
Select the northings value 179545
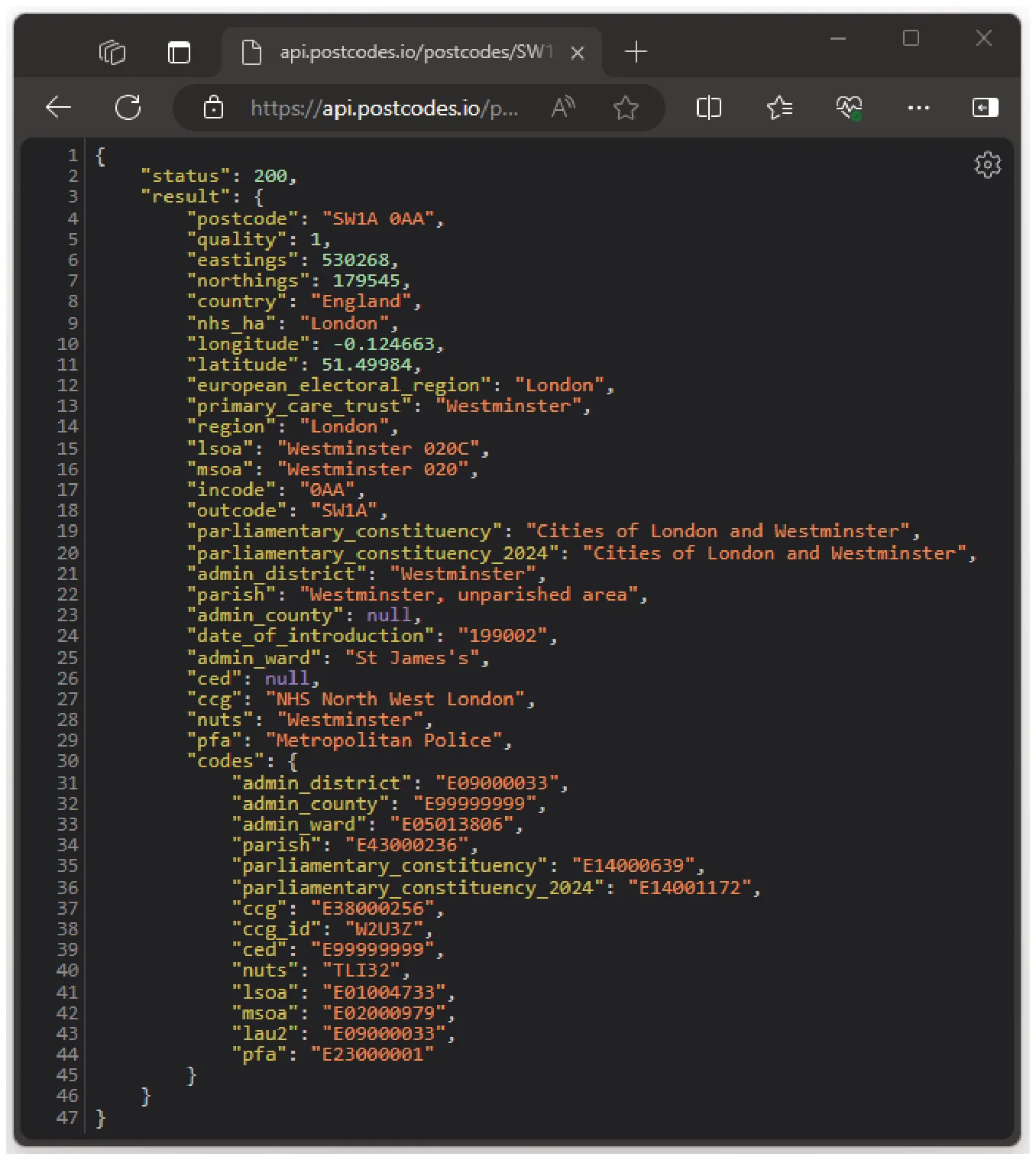pyautogui.click(x=367, y=280)
